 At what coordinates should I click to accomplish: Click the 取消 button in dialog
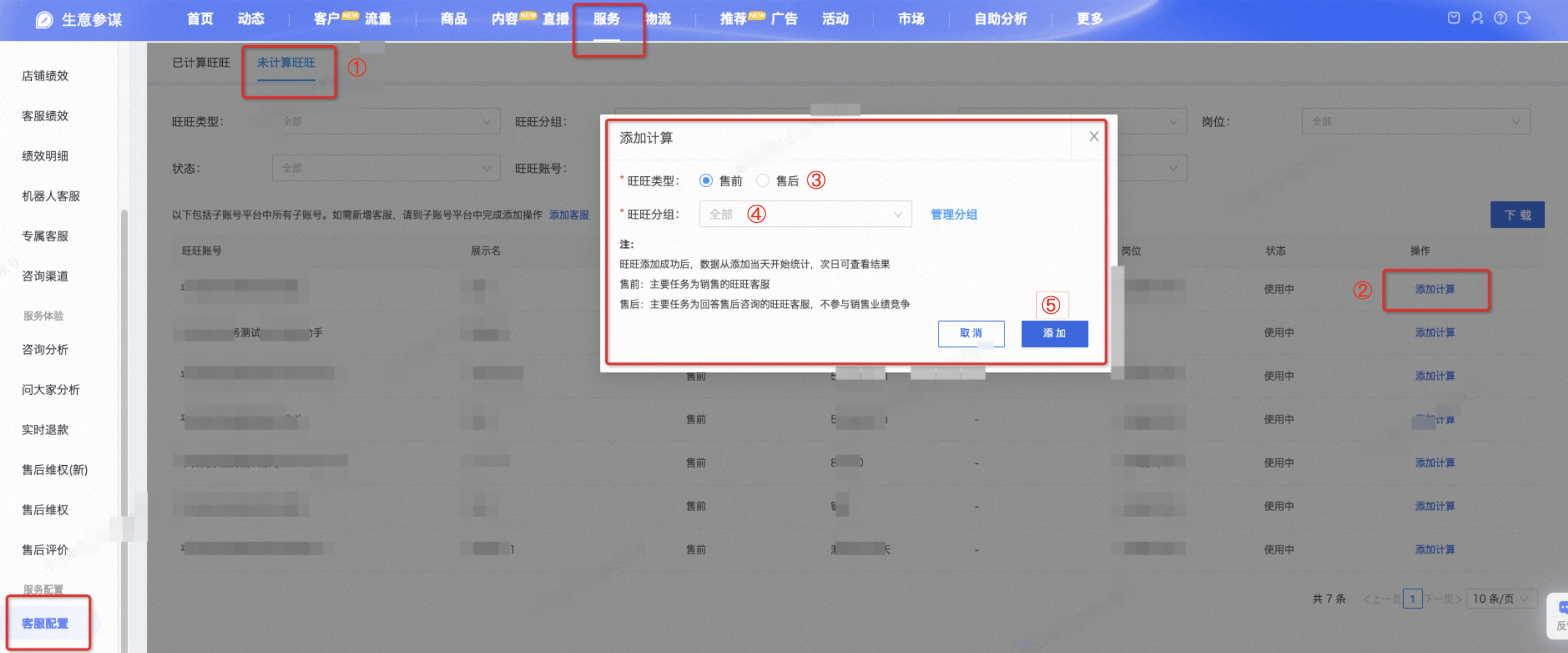tap(971, 334)
